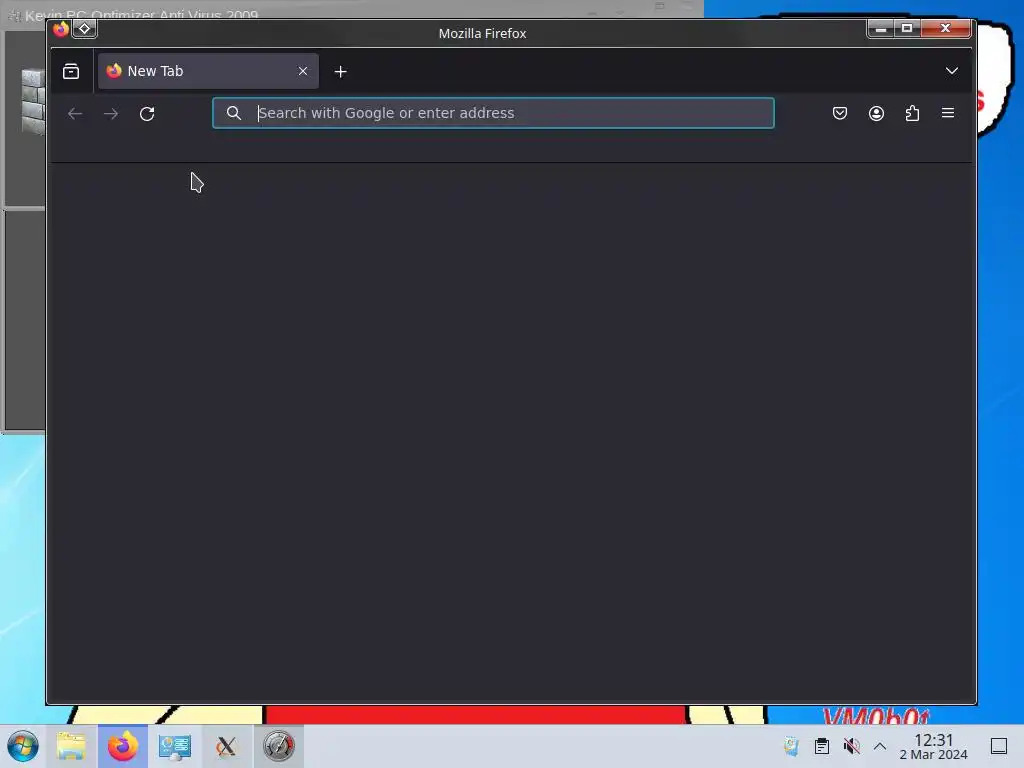
Task: Expand the list all tabs chevron
Action: [x=952, y=71]
